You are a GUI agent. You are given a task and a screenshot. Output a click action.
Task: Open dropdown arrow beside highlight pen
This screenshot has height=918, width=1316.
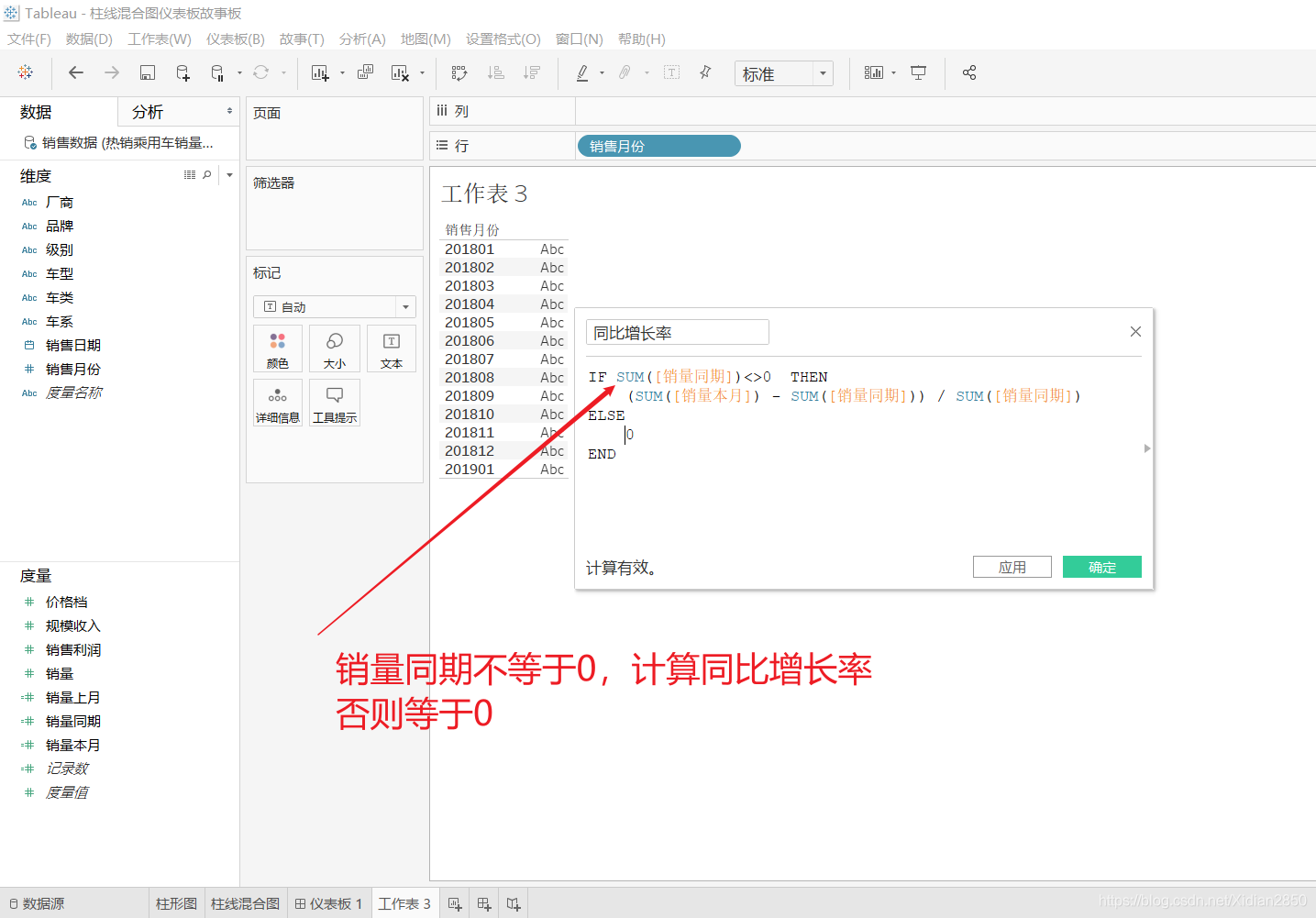click(x=602, y=72)
